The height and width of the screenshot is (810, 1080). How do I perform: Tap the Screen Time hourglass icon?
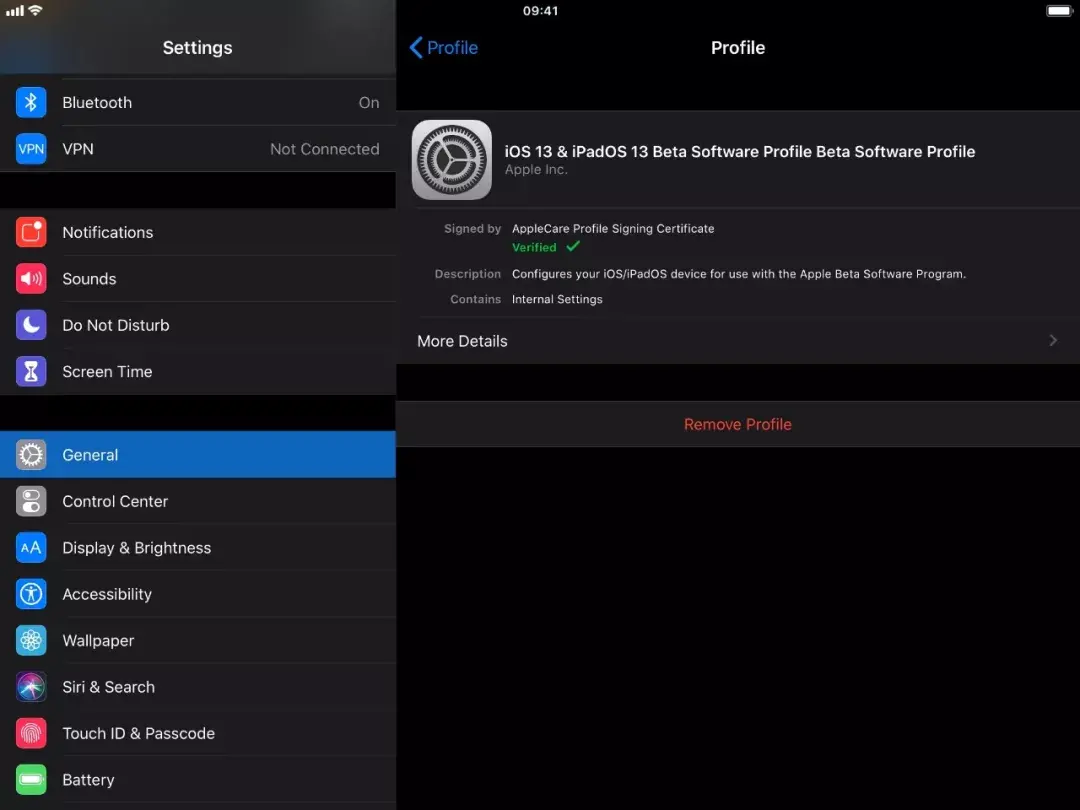(31, 371)
